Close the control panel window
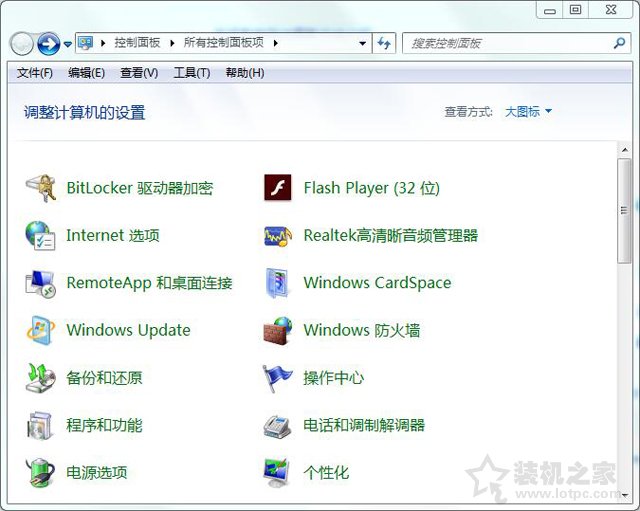 611,10
